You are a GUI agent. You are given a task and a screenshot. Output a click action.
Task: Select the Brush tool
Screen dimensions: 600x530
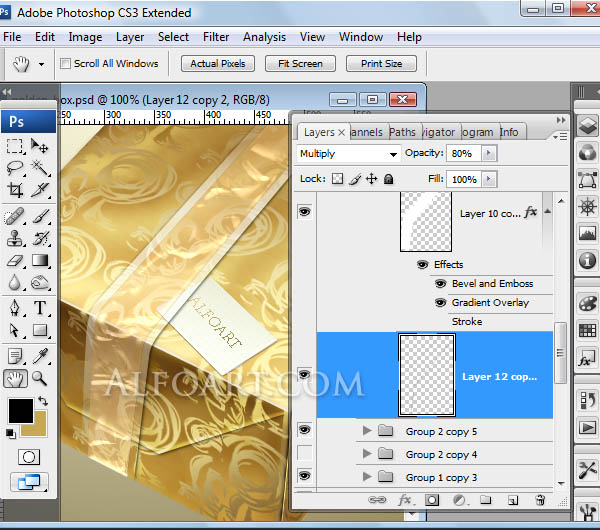tap(40, 217)
